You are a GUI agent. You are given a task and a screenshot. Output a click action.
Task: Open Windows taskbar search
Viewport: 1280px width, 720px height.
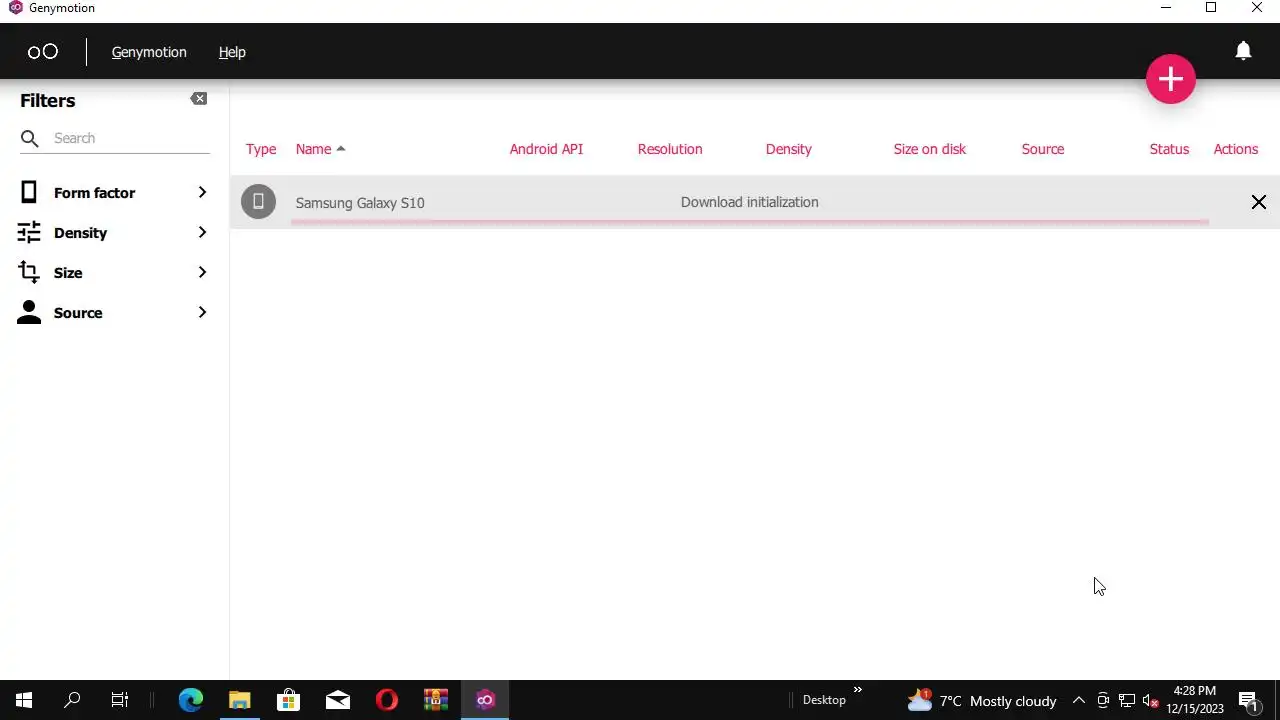click(72, 700)
